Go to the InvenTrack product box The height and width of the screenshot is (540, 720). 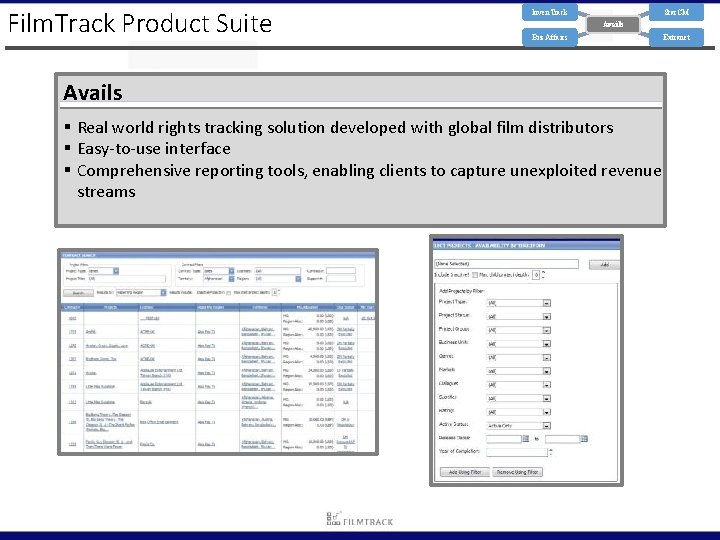point(549,12)
